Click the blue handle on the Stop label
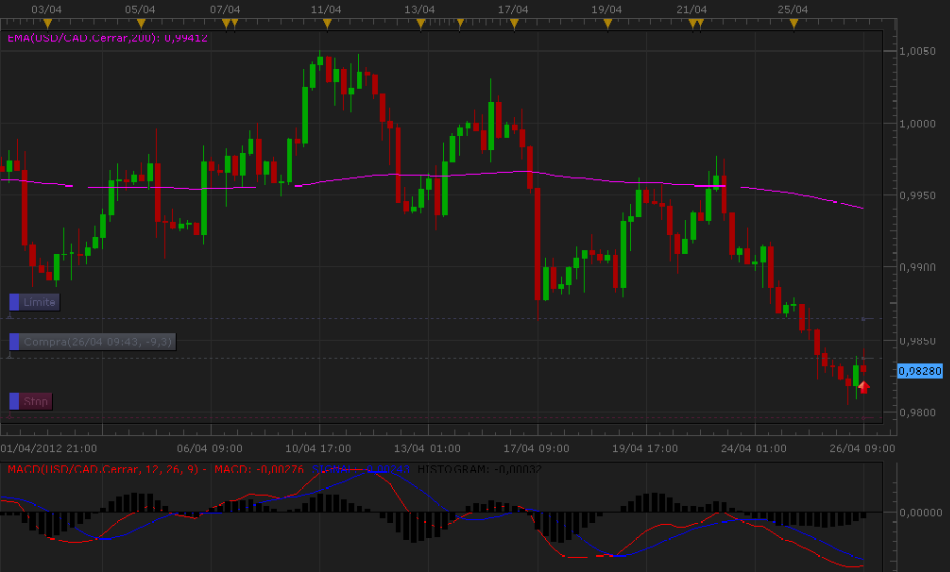Image resolution: width=950 pixels, height=572 pixels. coord(15,401)
